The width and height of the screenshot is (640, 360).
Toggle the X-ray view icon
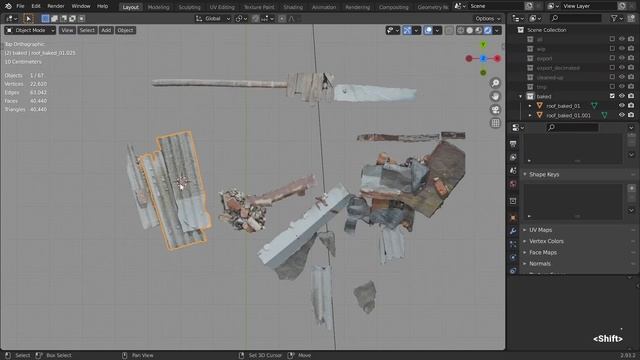click(449, 30)
